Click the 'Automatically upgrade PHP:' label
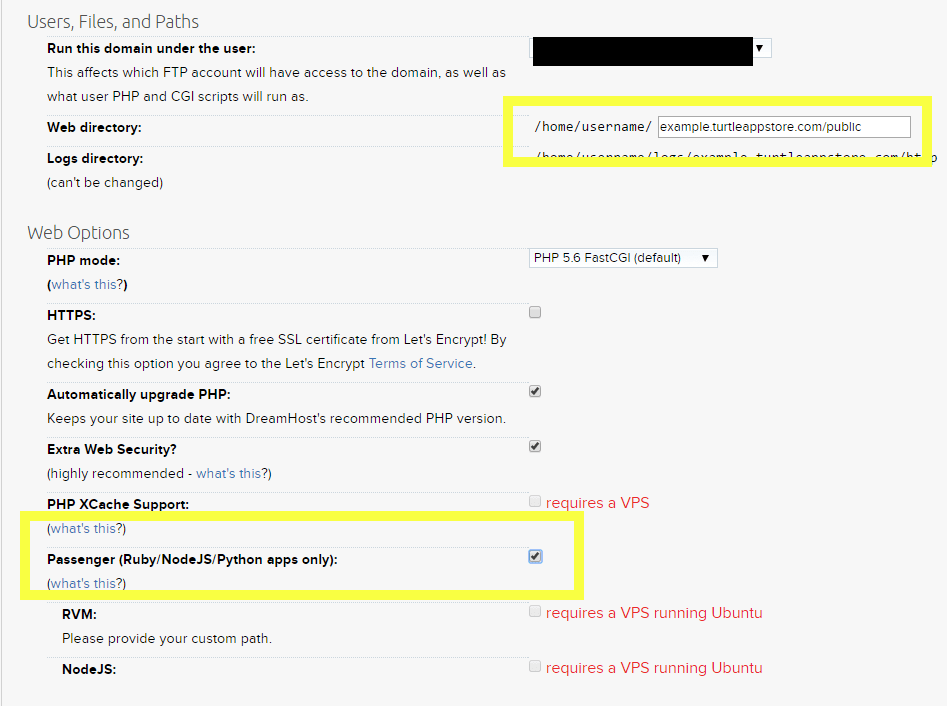Image resolution: width=947 pixels, height=706 pixels. (x=139, y=394)
